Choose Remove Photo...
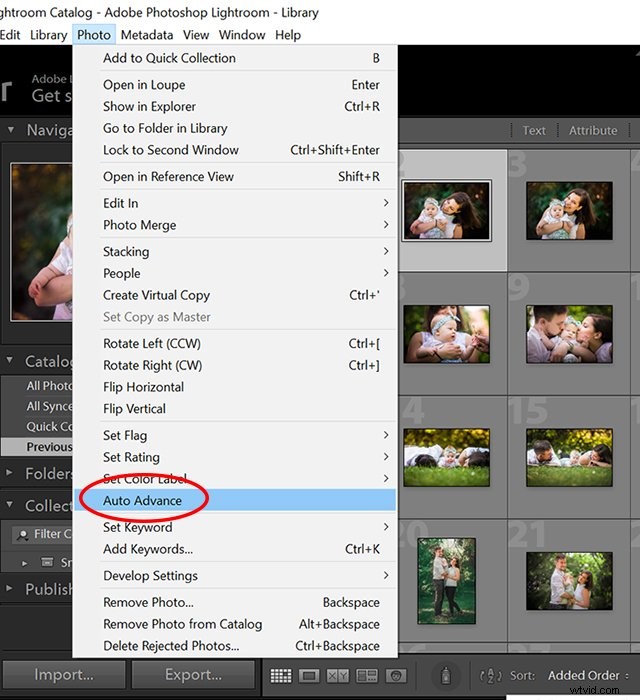Image resolution: width=640 pixels, height=700 pixels. [x=235, y=603]
